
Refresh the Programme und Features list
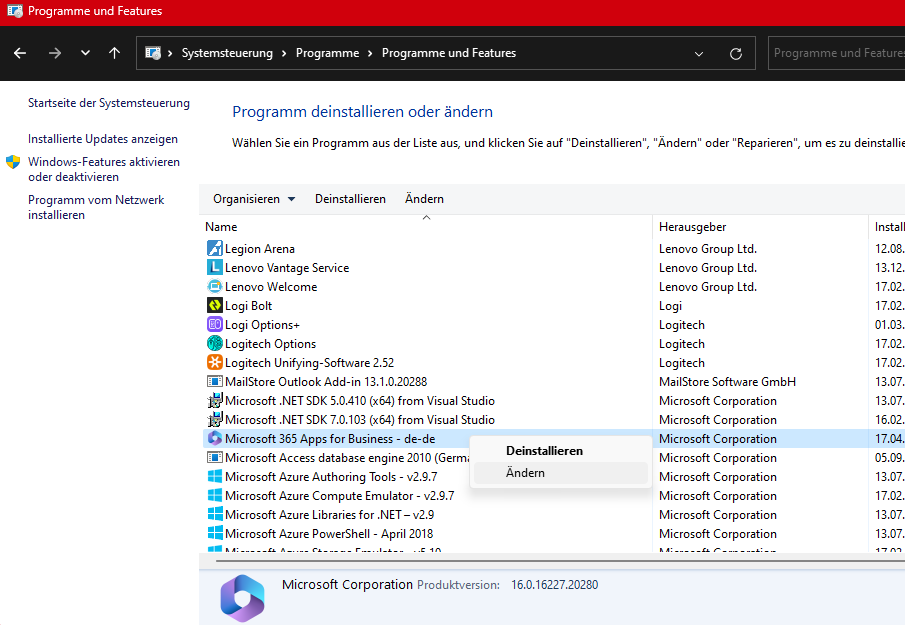(x=736, y=54)
